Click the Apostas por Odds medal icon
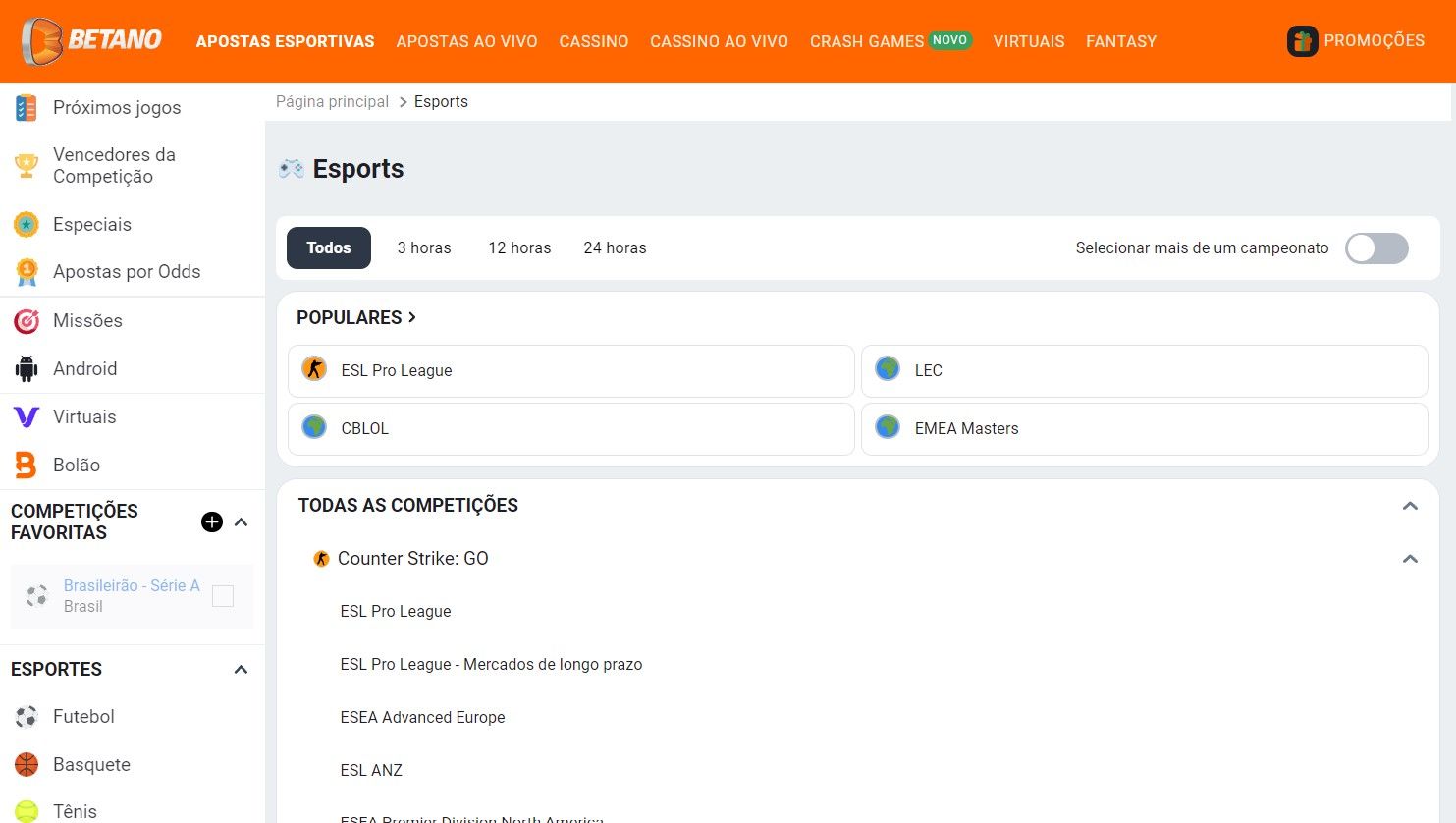 (x=27, y=272)
